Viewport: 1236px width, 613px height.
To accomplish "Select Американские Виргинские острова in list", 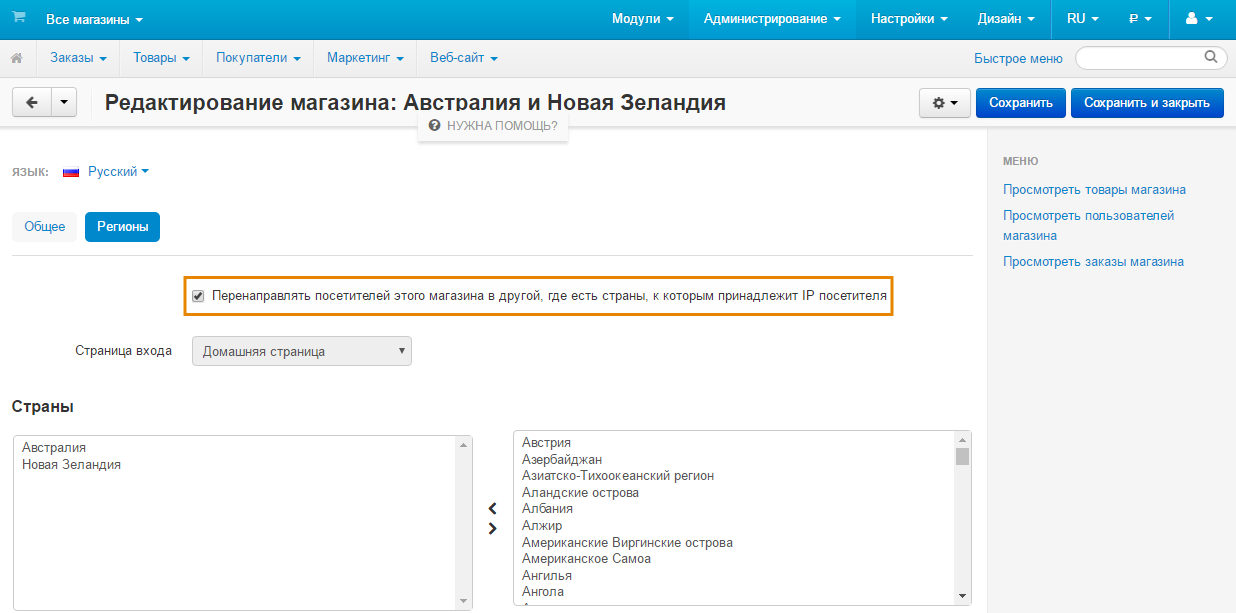I will tap(627, 542).
